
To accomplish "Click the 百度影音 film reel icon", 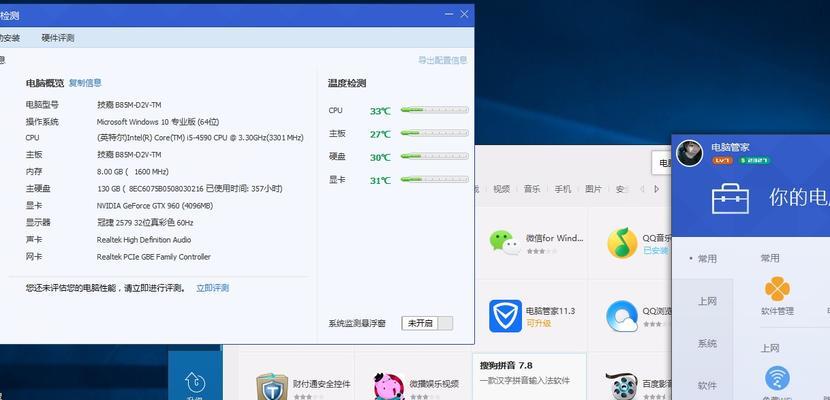I will (622, 387).
